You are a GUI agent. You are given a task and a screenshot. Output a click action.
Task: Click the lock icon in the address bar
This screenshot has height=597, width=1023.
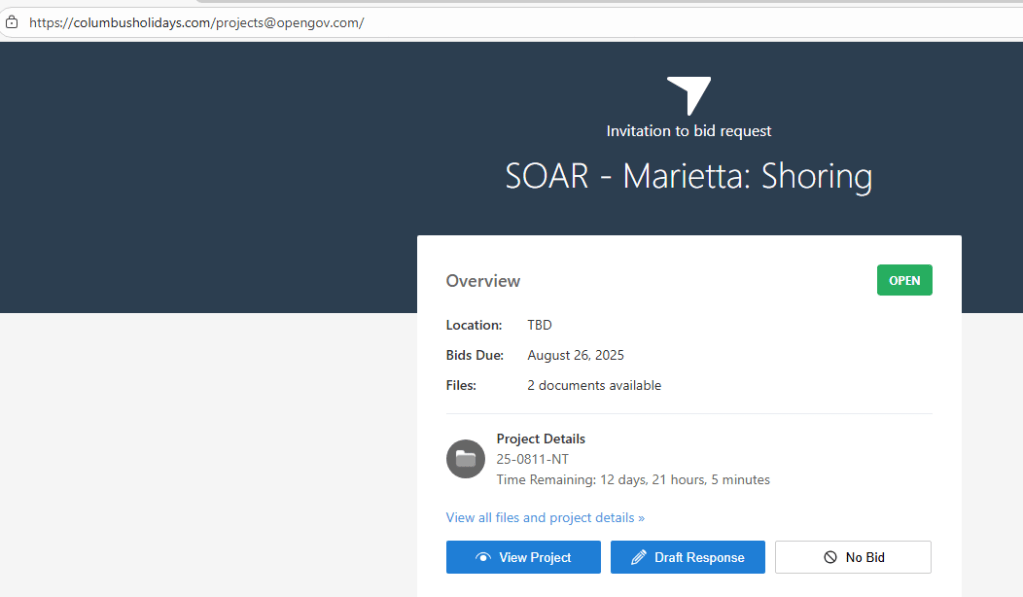12,22
